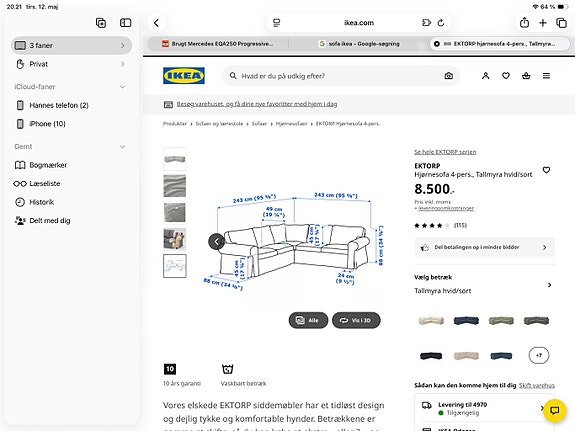Open the IKEA hamburger menu
This screenshot has width=575, height=431.
546,76
